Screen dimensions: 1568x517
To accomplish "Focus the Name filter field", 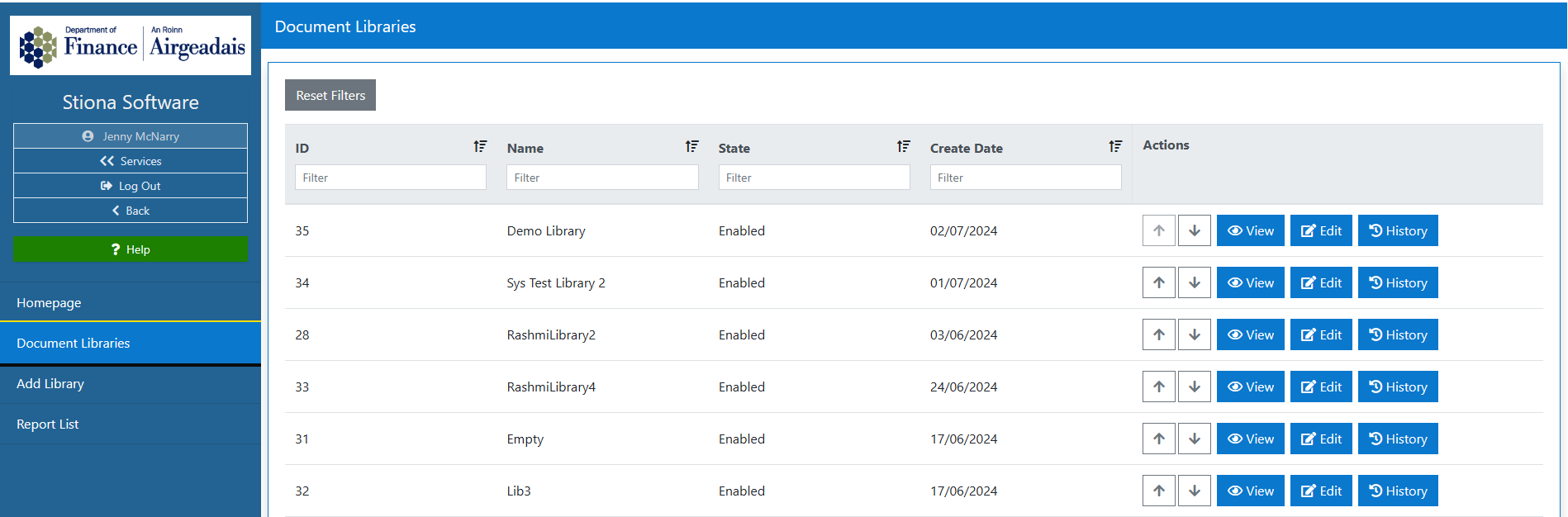I will point(602,178).
